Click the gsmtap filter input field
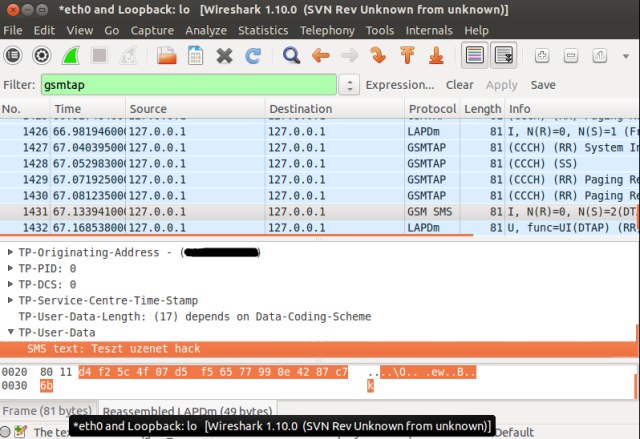This screenshot has height=439, width=640. pos(189,85)
